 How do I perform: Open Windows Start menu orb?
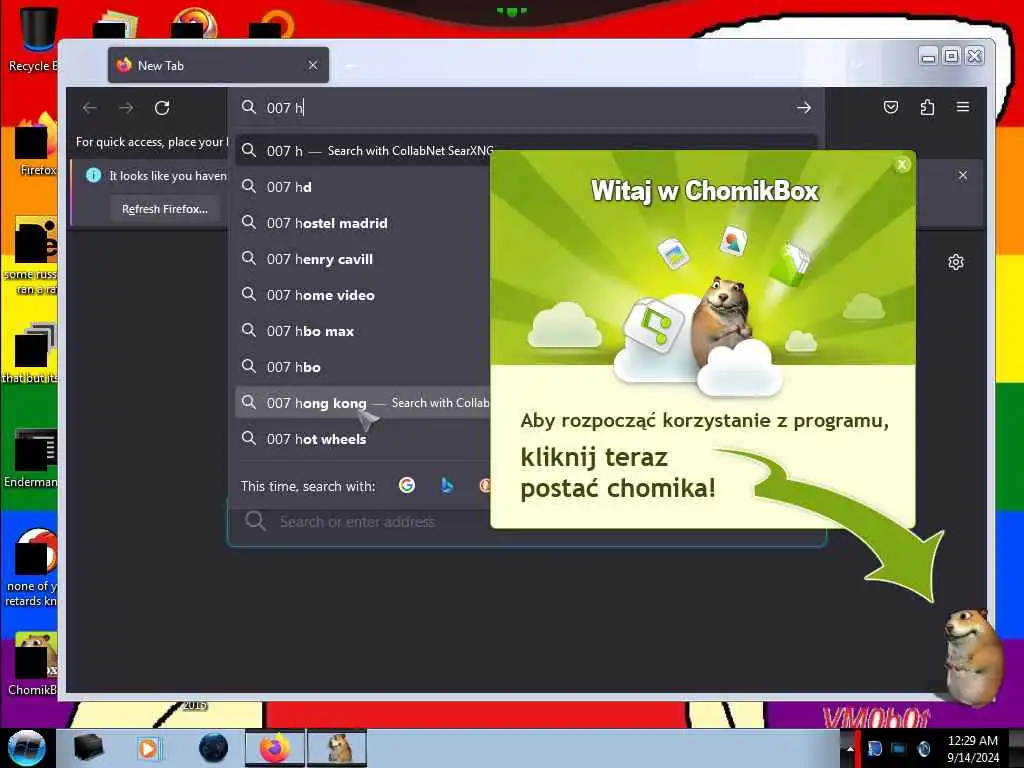coord(27,748)
